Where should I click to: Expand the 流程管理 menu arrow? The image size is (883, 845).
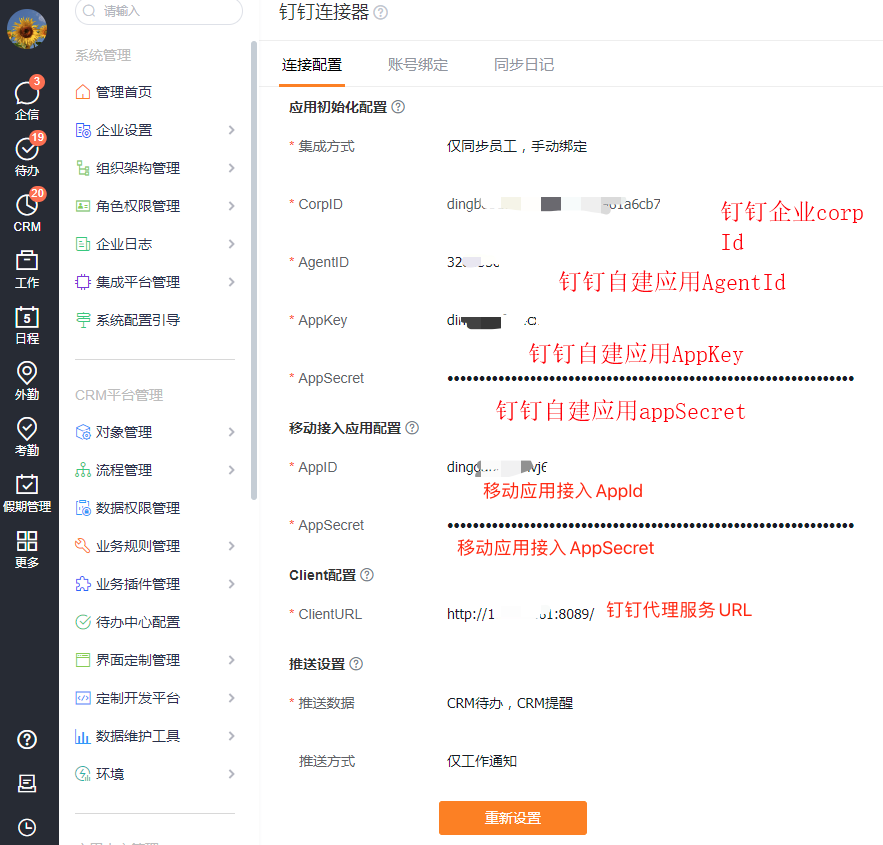pyautogui.click(x=231, y=470)
